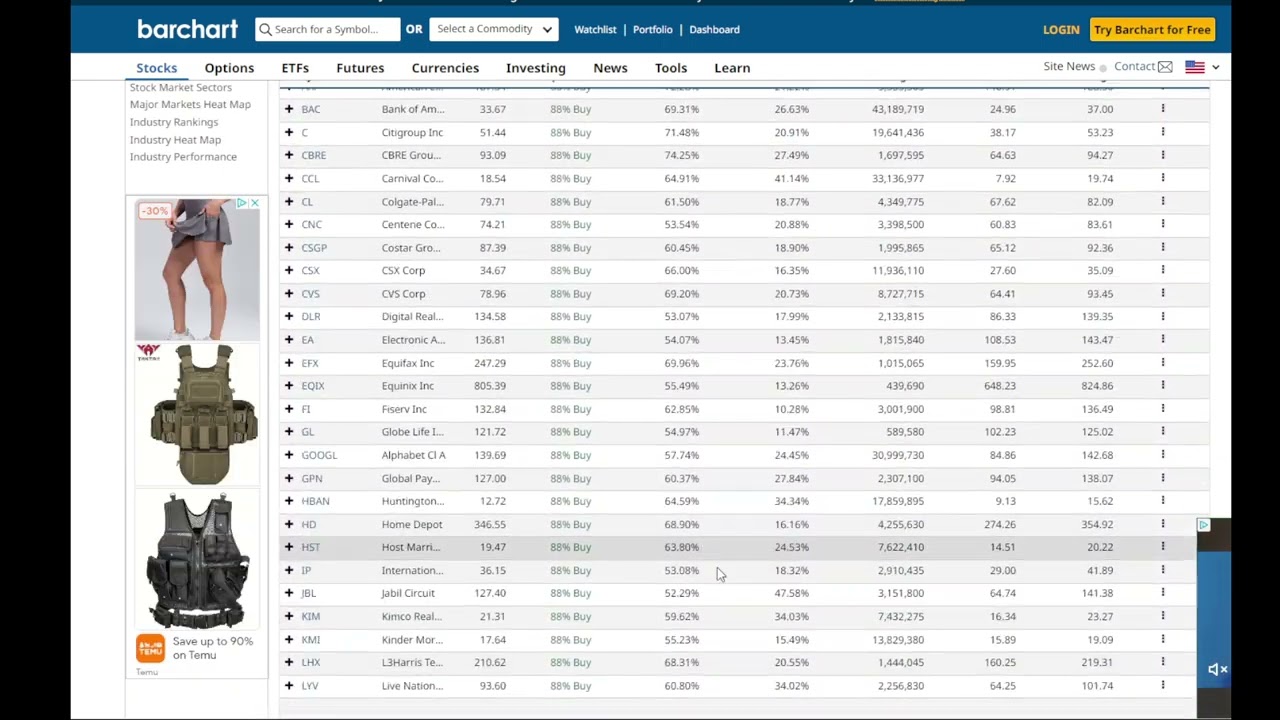Open the three-dot menu for Citigroup row
1280x720 pixels.
(1163, 132)
